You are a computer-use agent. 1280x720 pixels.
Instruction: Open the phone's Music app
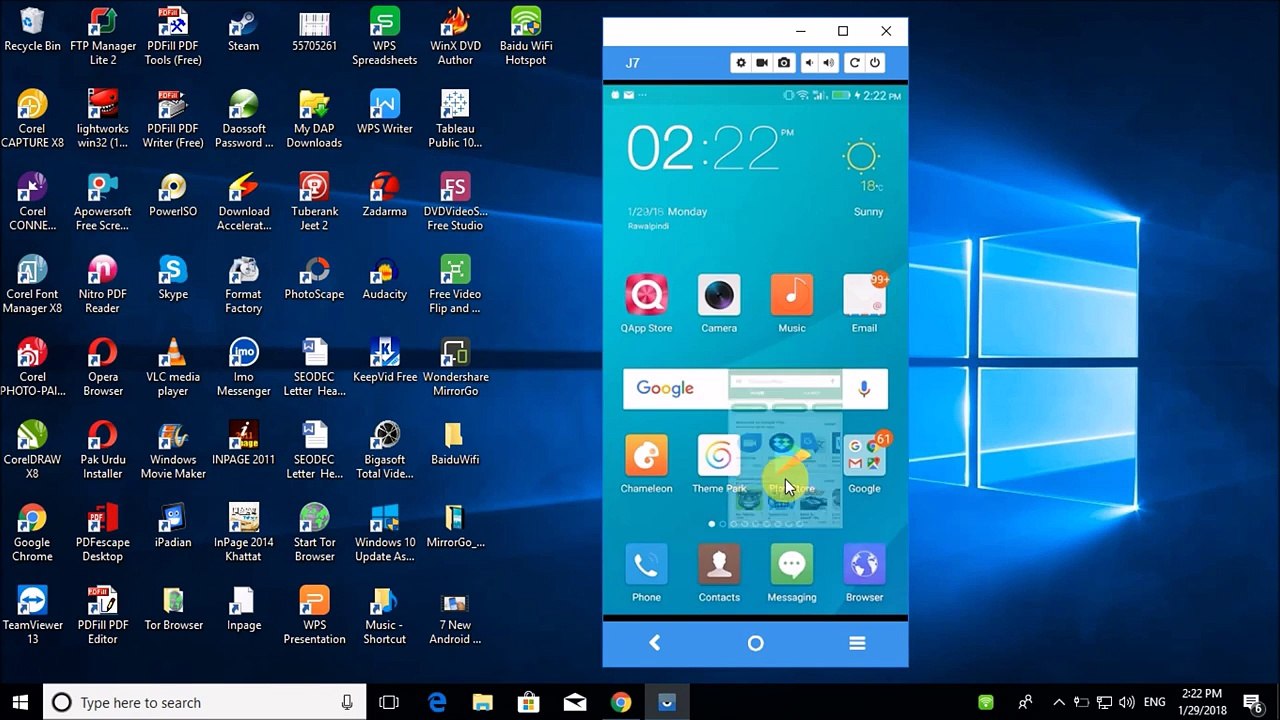[792, 303]
